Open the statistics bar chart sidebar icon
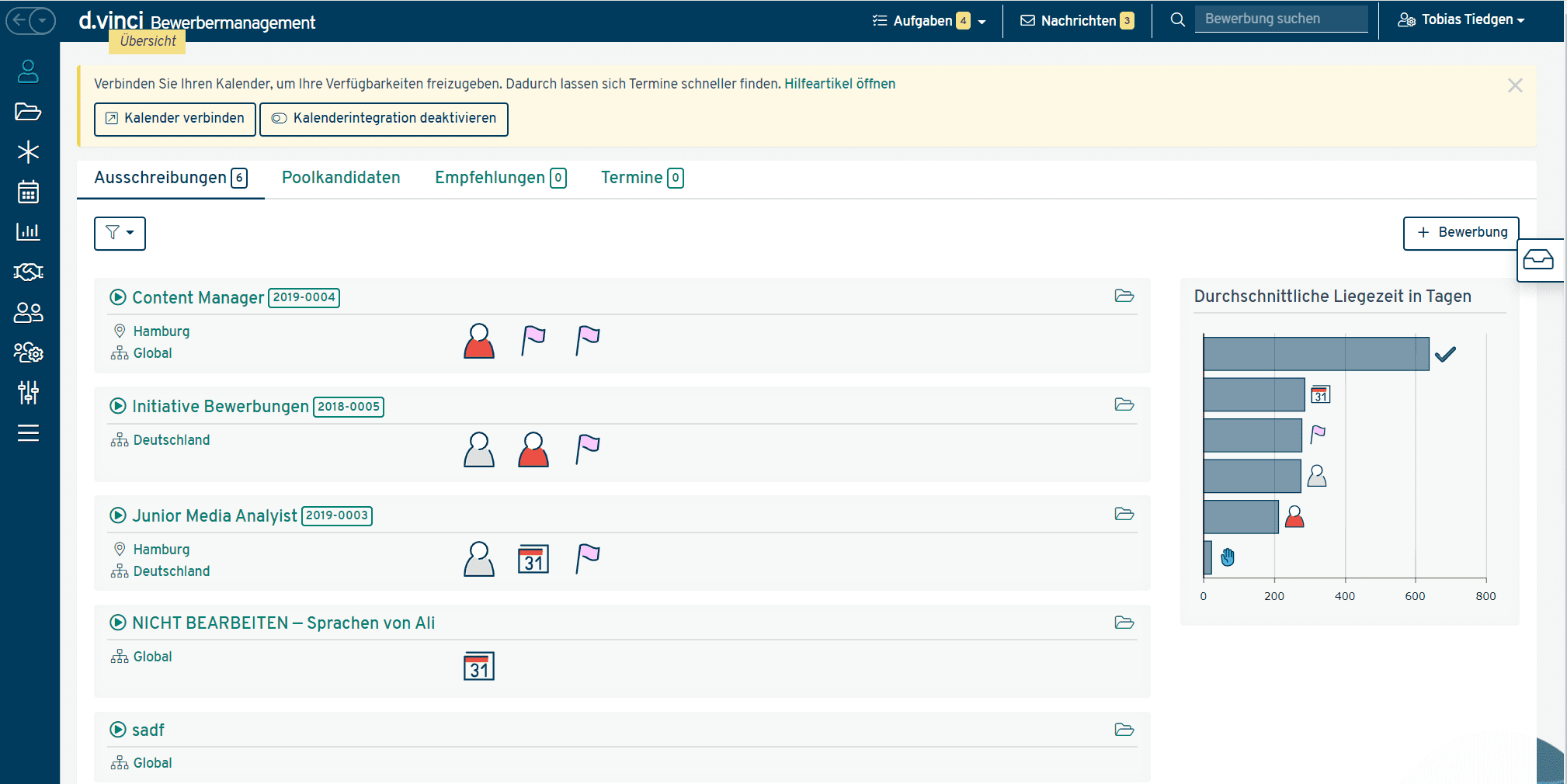The image size is (1567, 784). coord(28,231)
